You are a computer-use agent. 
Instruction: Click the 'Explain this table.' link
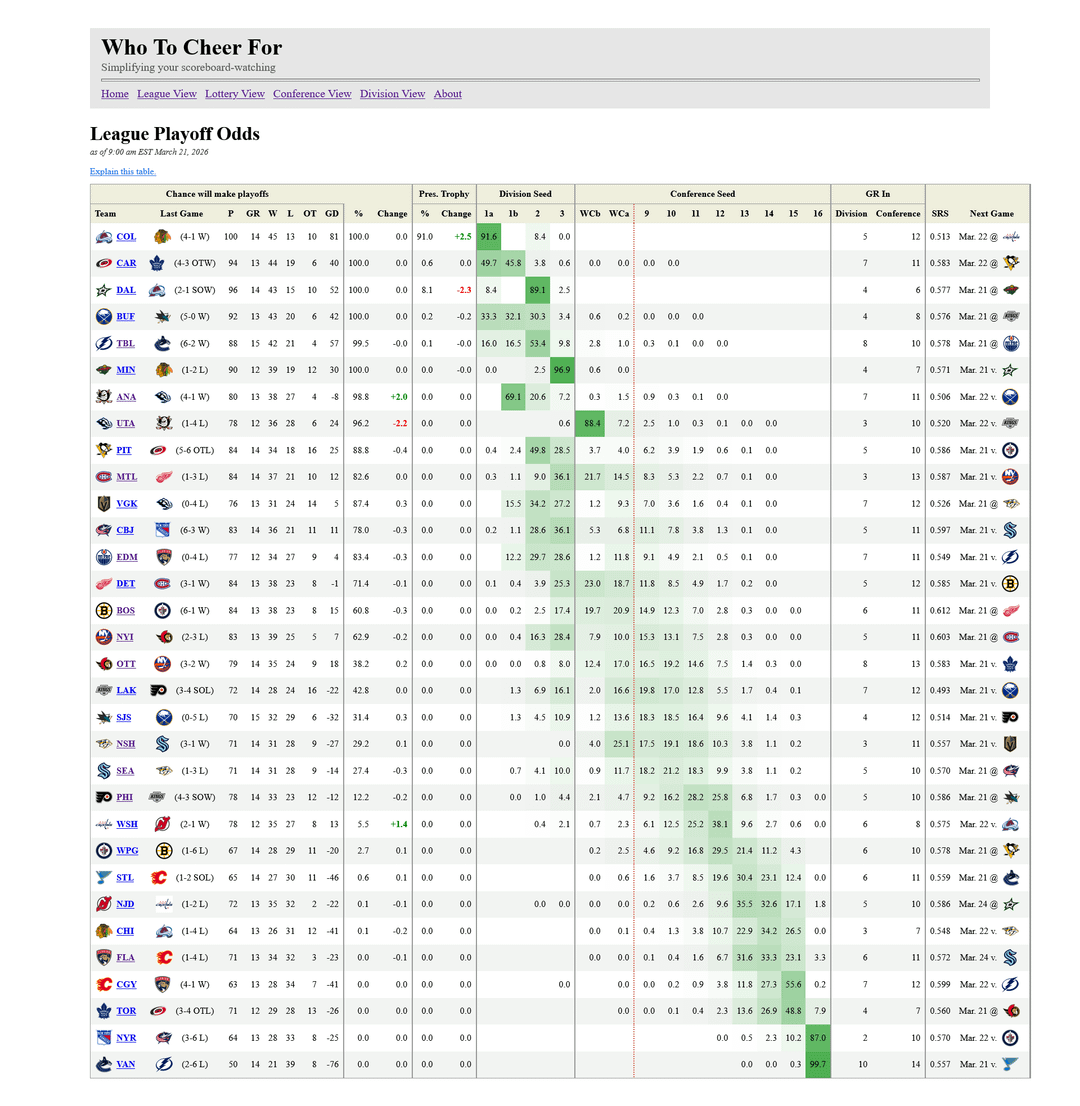tap(123, 172)
